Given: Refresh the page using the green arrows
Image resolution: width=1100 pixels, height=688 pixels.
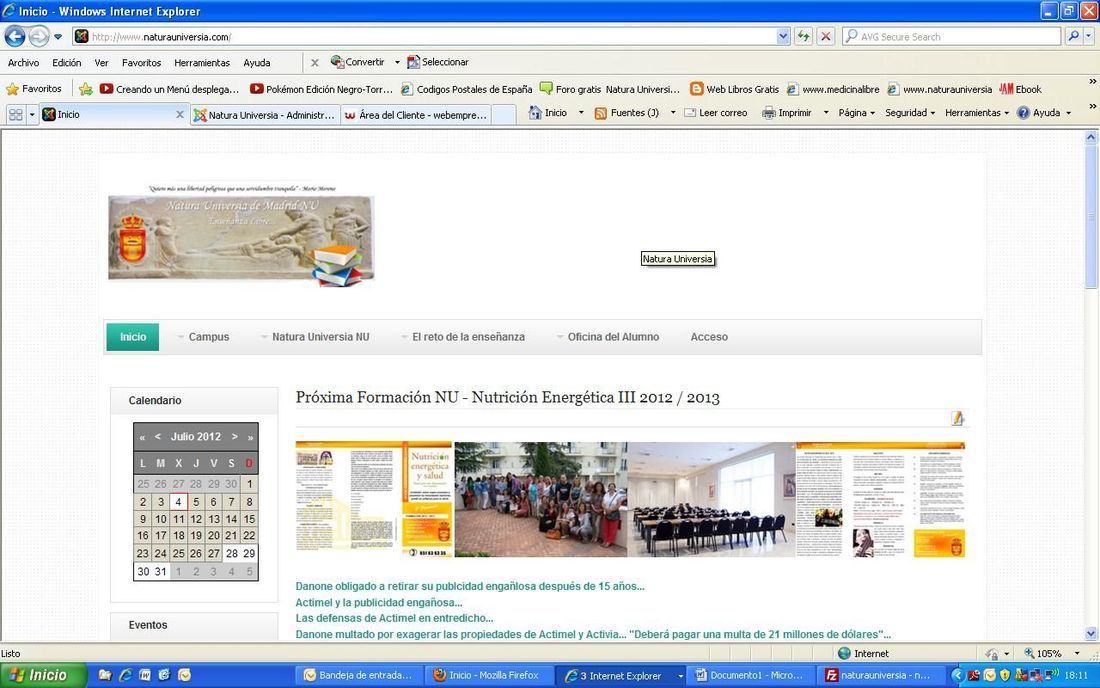Looking at the screenshot, I should tap(803, 36).
